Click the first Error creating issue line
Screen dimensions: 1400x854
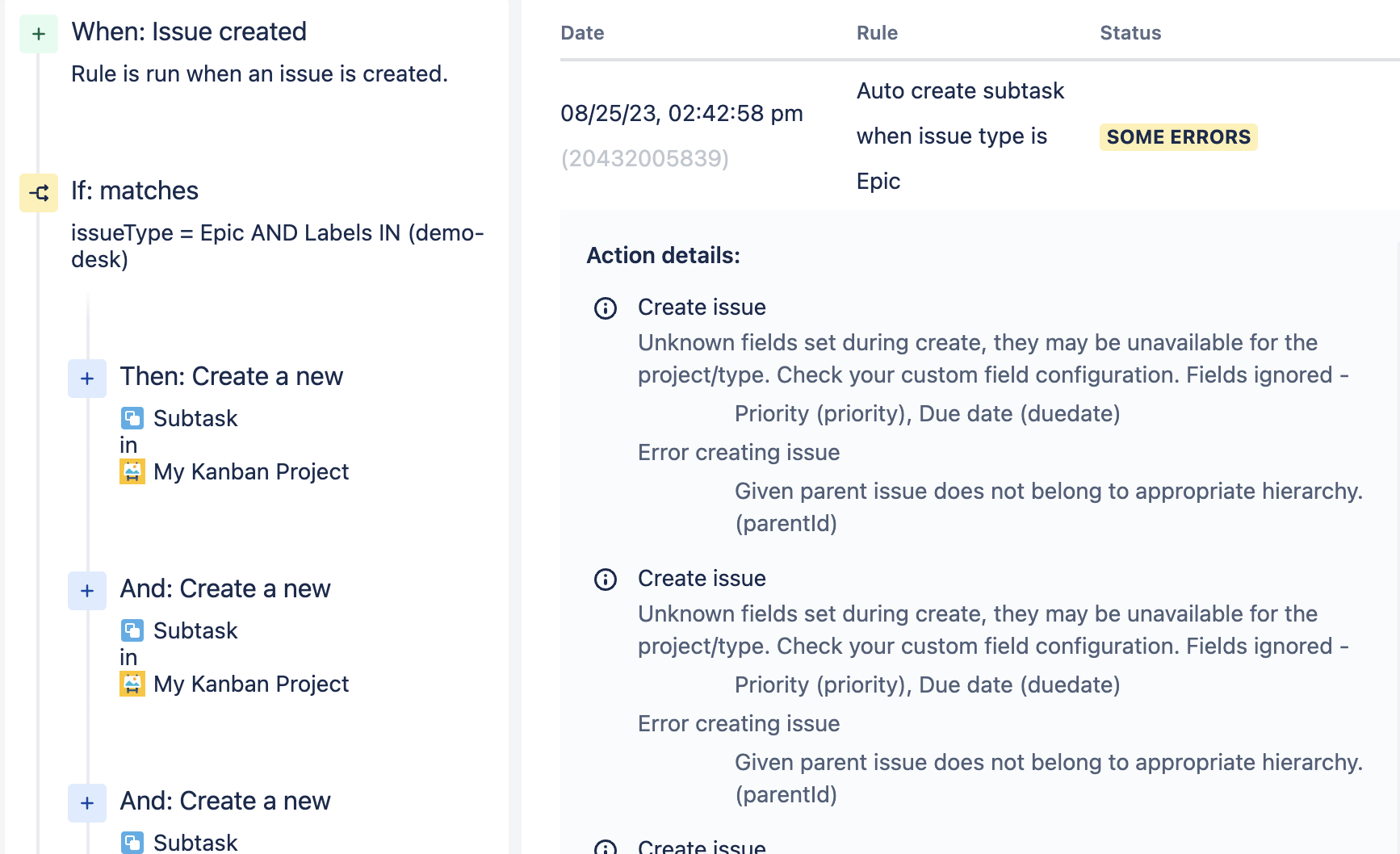coord(739,452)
